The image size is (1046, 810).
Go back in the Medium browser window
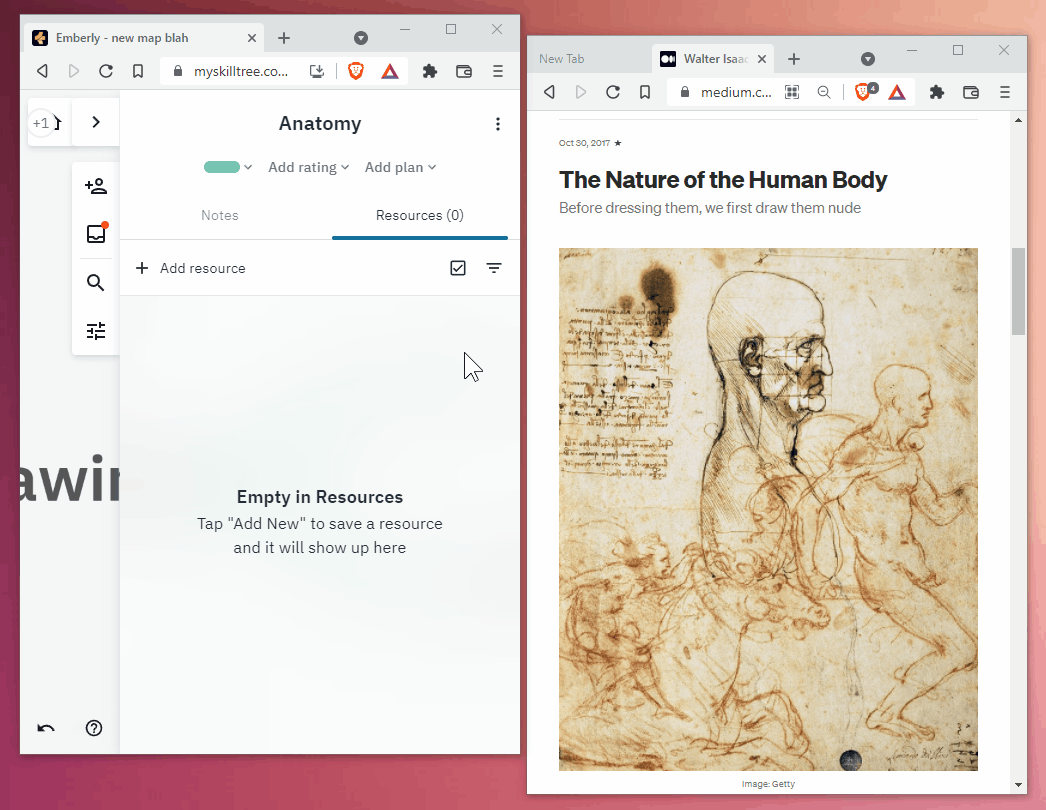[x=550, y=92]
